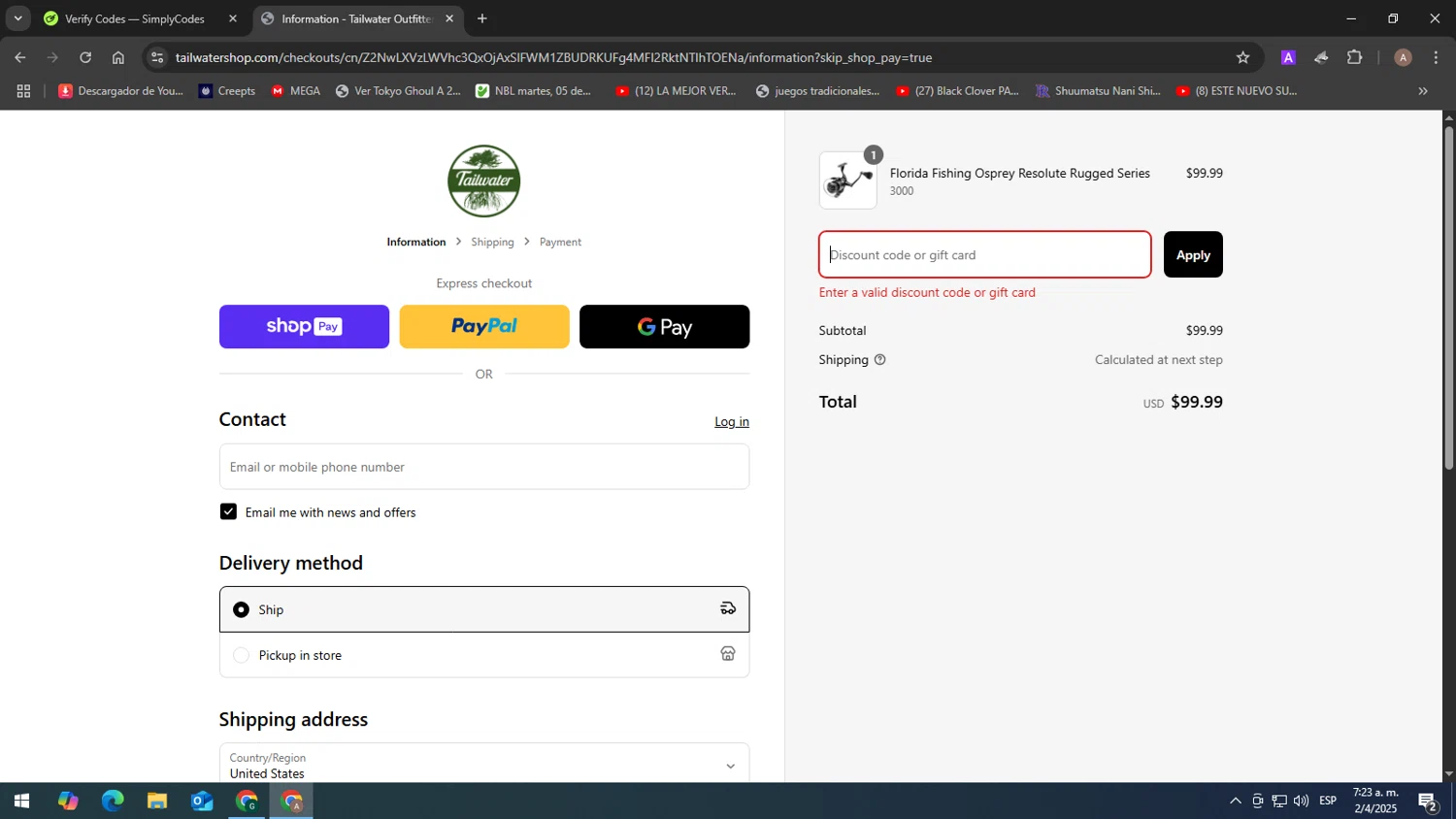1456x819 pixels.
Task: Open new browser tab
Action: pyautogui.click(x=482, y=18)
